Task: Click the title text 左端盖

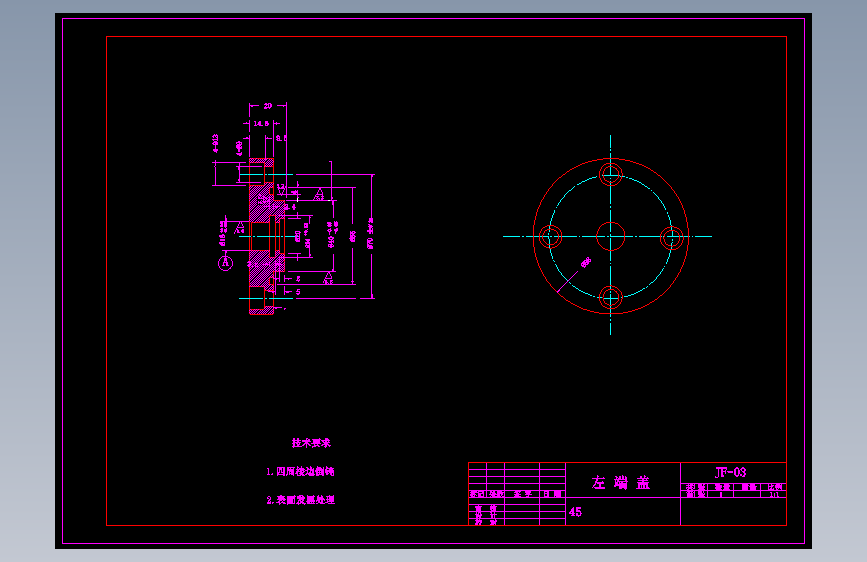Action: (x=621, y=483)
